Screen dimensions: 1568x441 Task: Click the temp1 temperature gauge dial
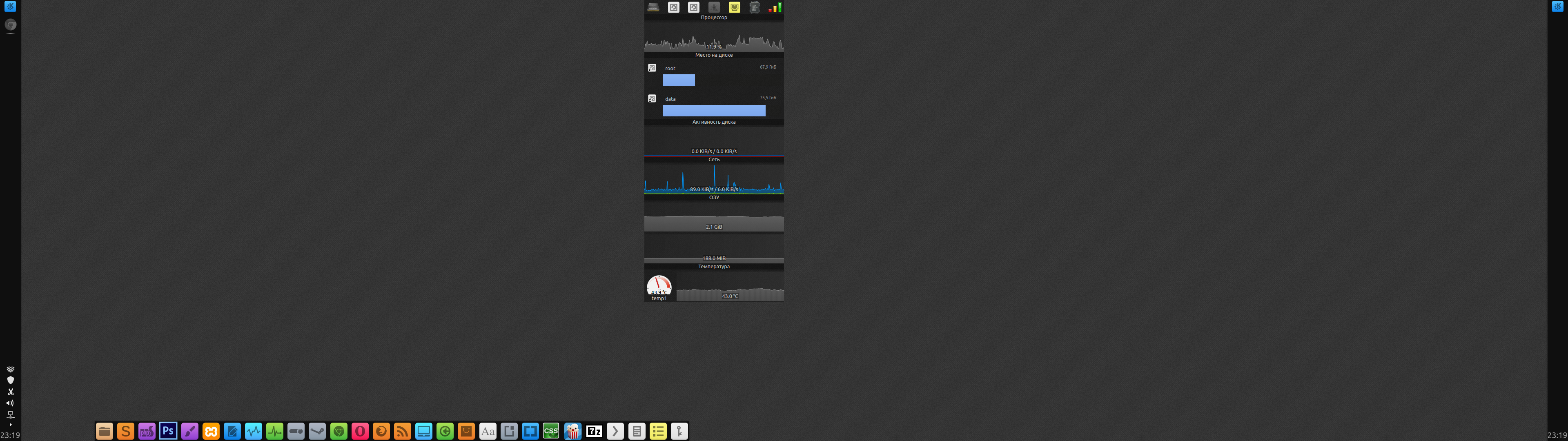click(659, 286)
